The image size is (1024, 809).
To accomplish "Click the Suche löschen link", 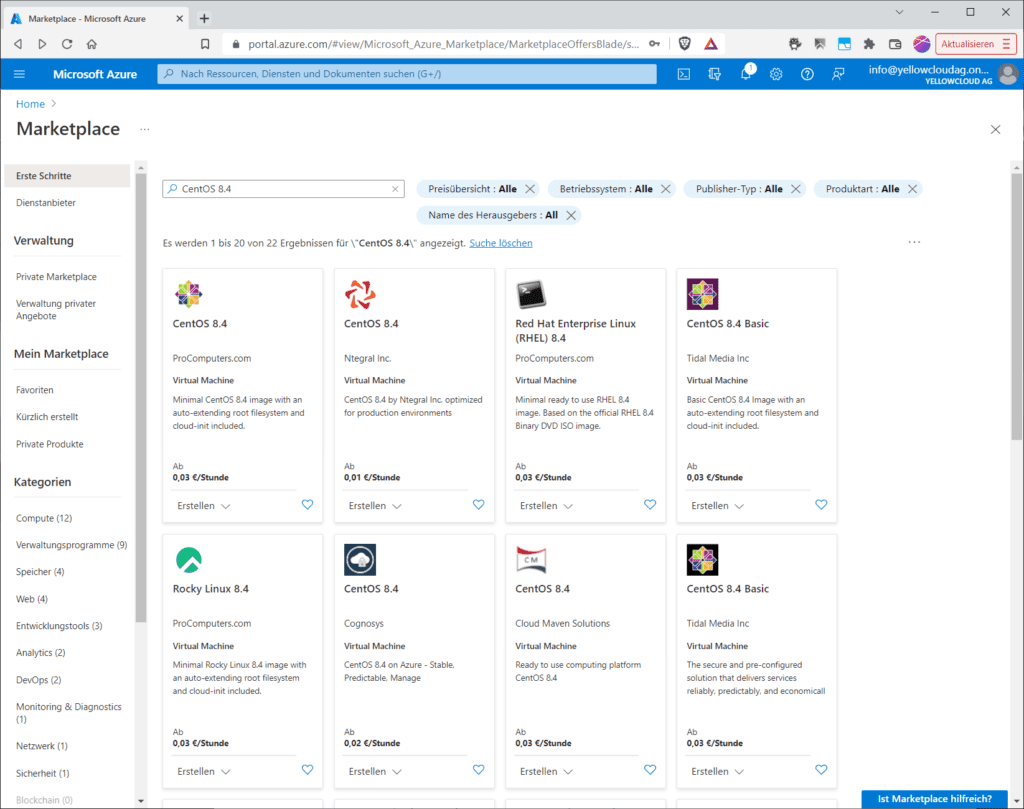I will 501,243.
